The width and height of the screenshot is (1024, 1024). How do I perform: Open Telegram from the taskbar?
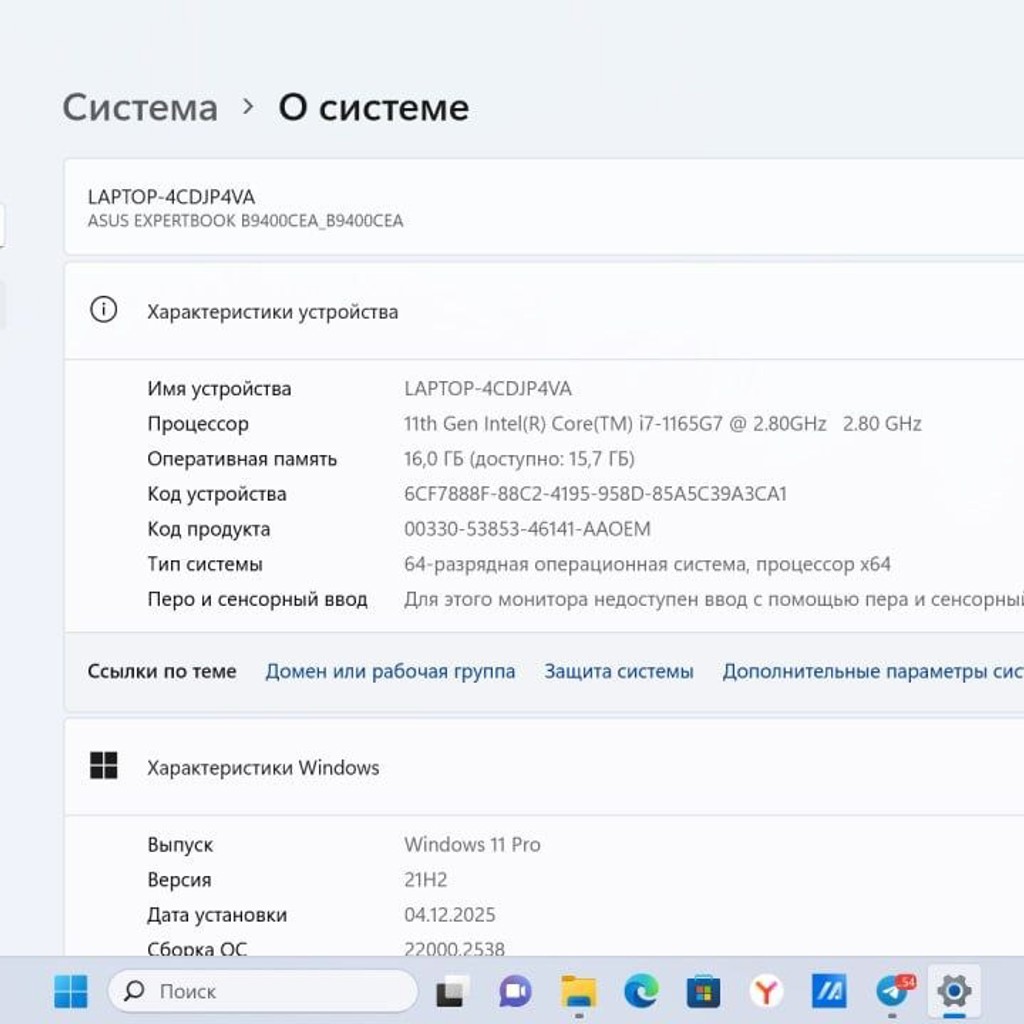tap(893, 991)
